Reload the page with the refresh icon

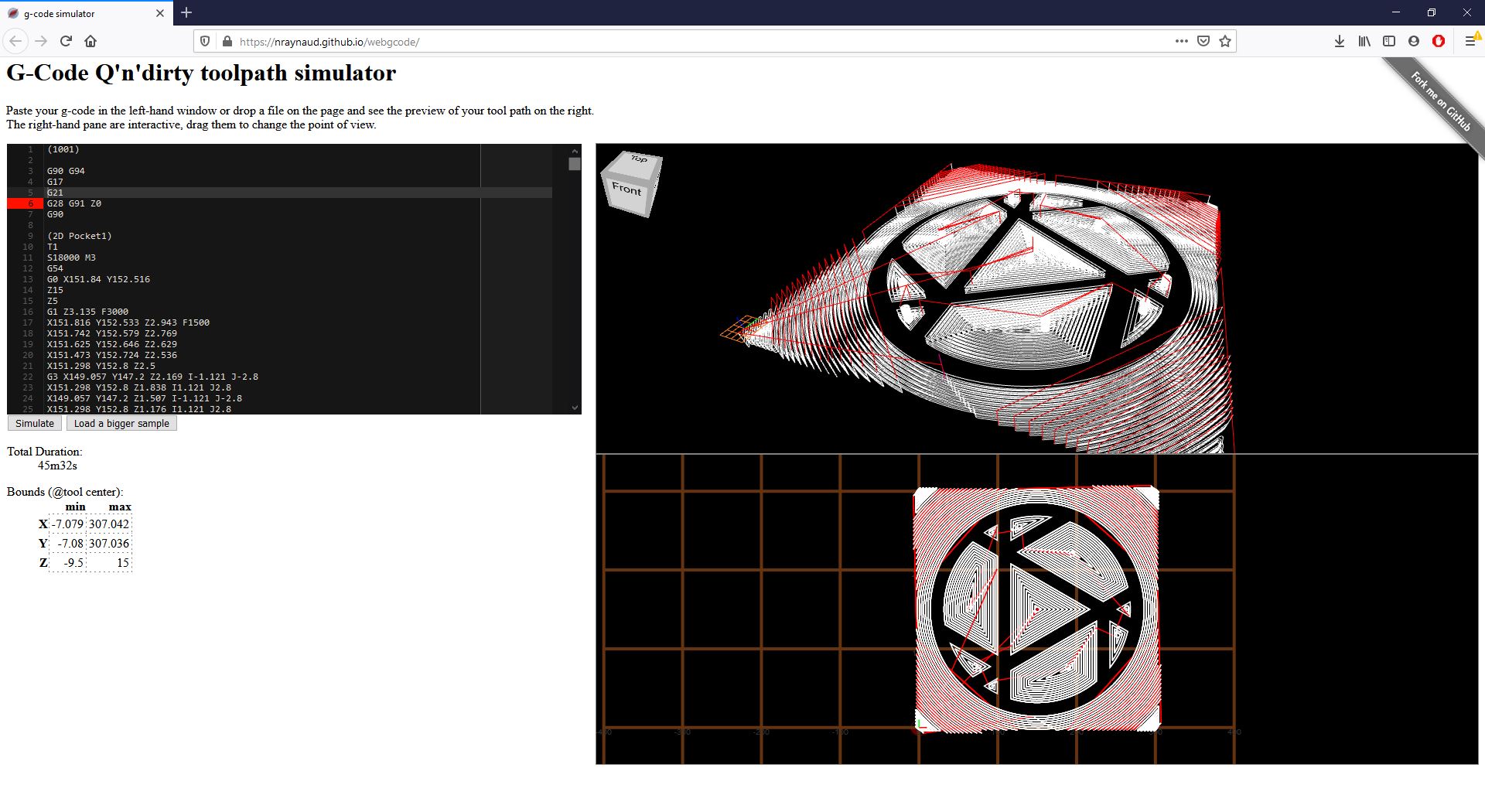66,41
